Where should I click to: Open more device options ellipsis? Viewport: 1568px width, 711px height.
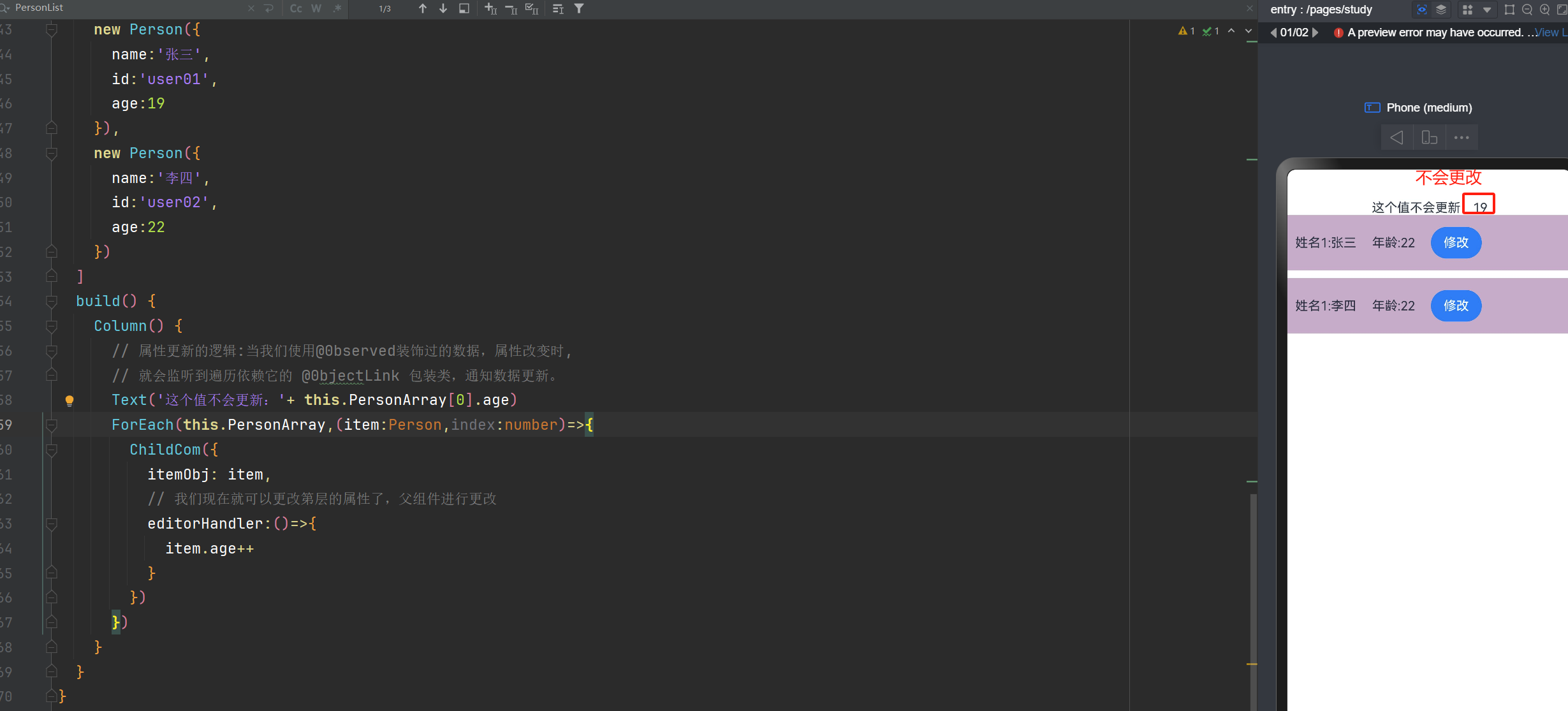point(1462,138)
